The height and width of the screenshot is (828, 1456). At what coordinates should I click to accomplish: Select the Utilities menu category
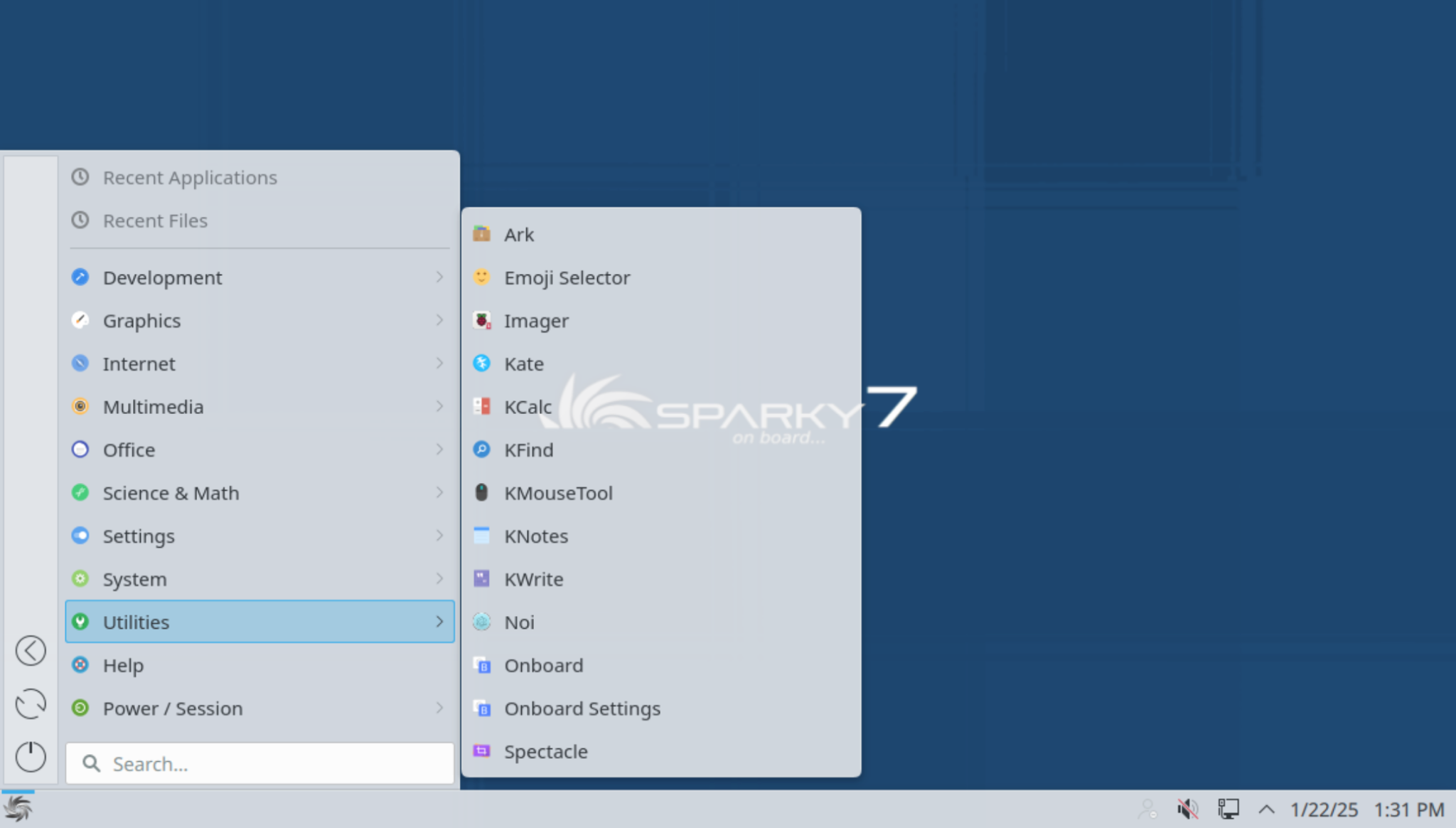coord(136,622)
